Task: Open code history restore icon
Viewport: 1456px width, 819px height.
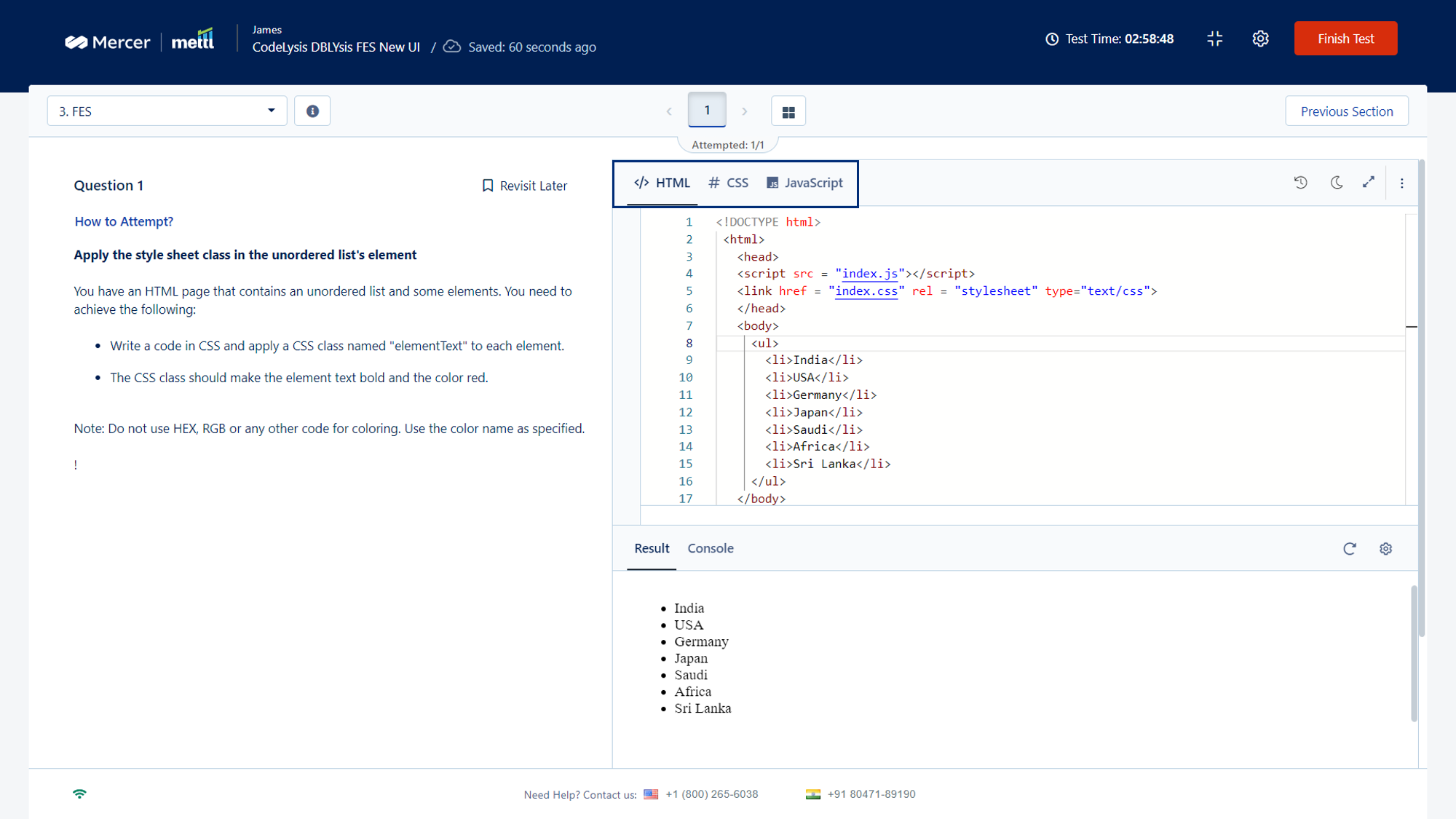Action: click(1300, 183)
